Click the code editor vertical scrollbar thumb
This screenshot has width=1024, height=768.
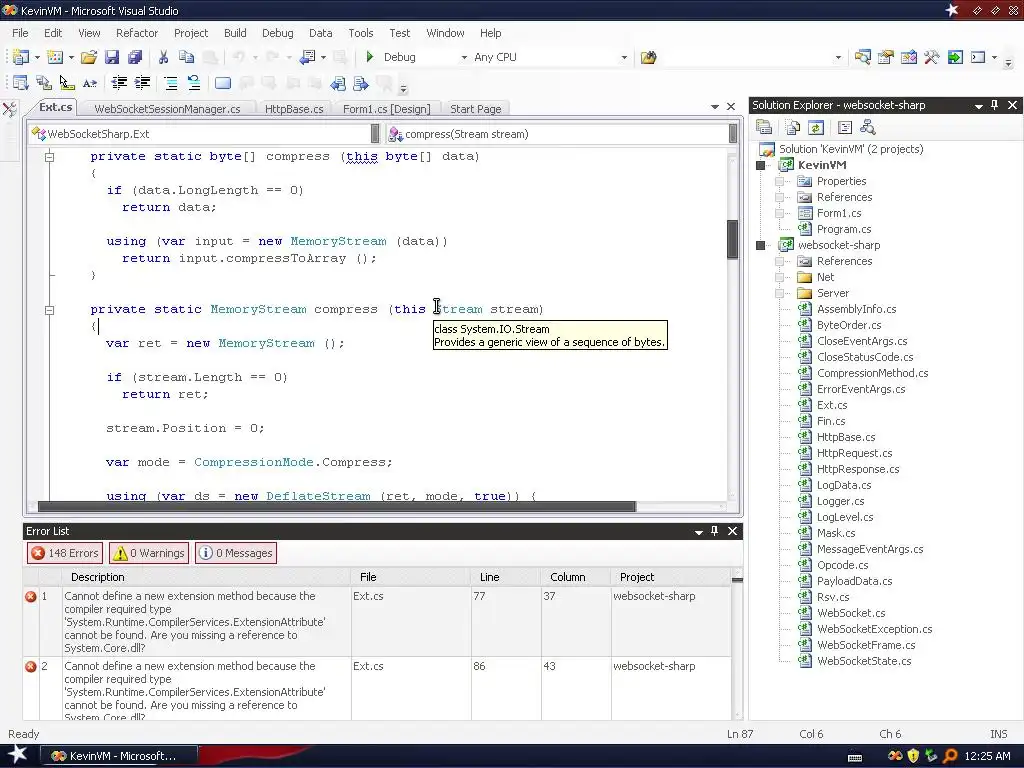[733, 239]
